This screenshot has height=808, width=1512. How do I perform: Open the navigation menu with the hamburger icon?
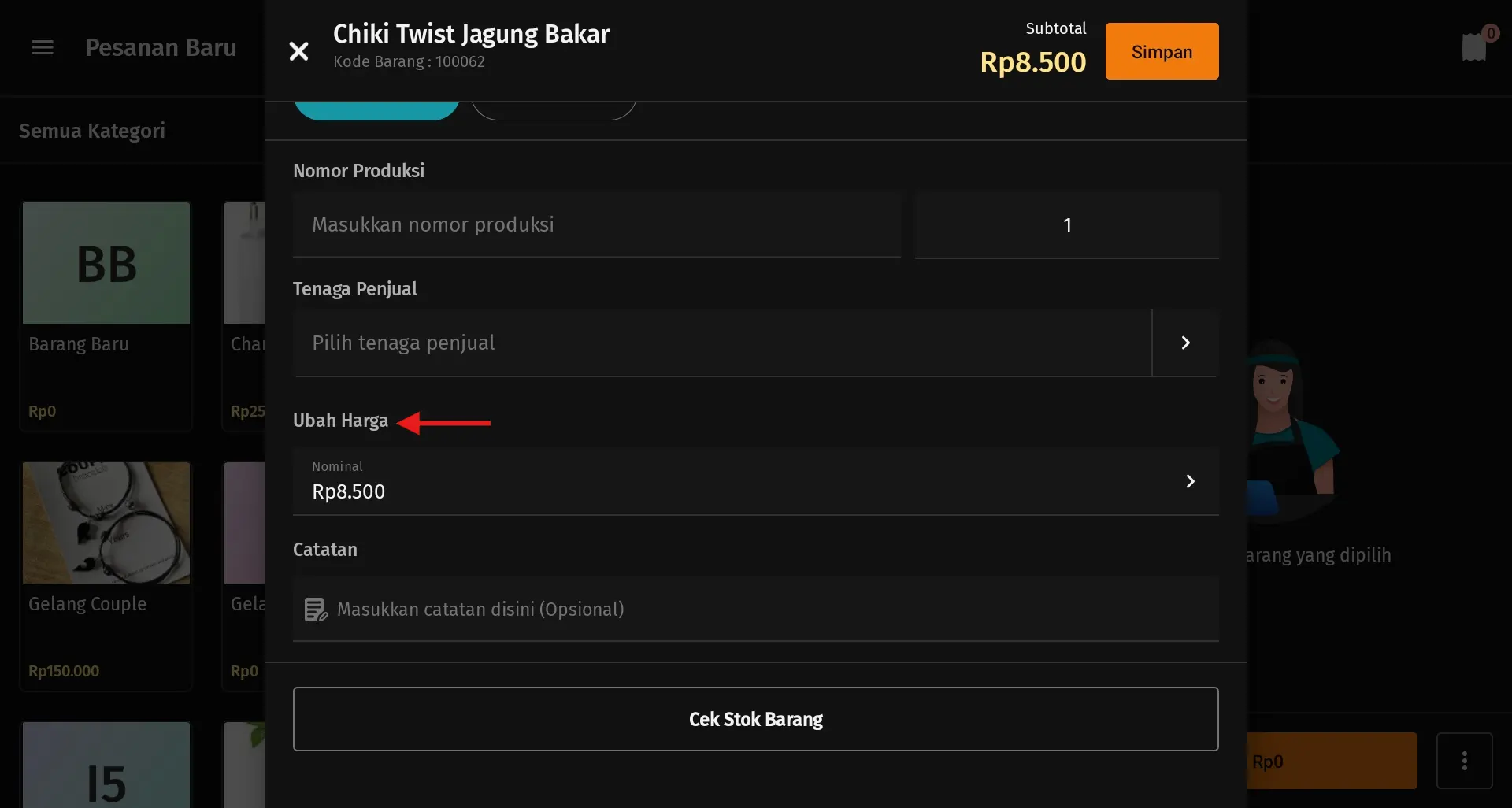pos(42,47)
